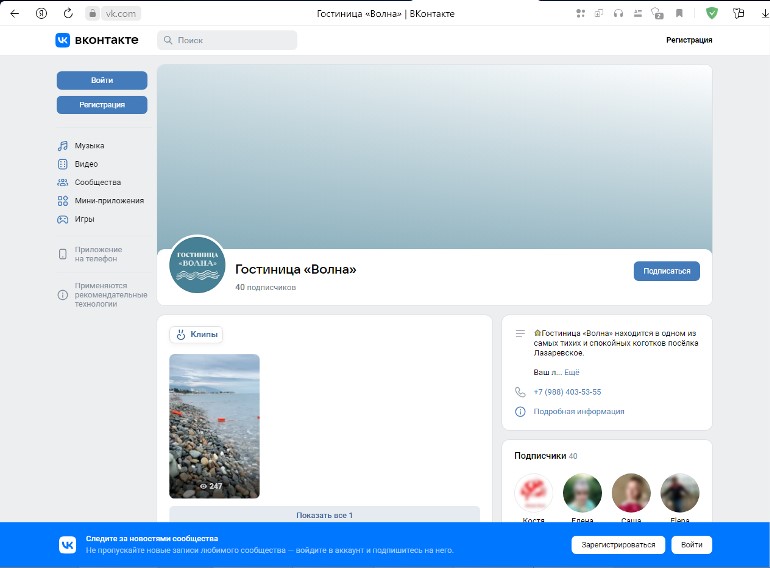Click the music note icon
The height and width of the screenshot is (568, 770).
click(x=63, y=146)
